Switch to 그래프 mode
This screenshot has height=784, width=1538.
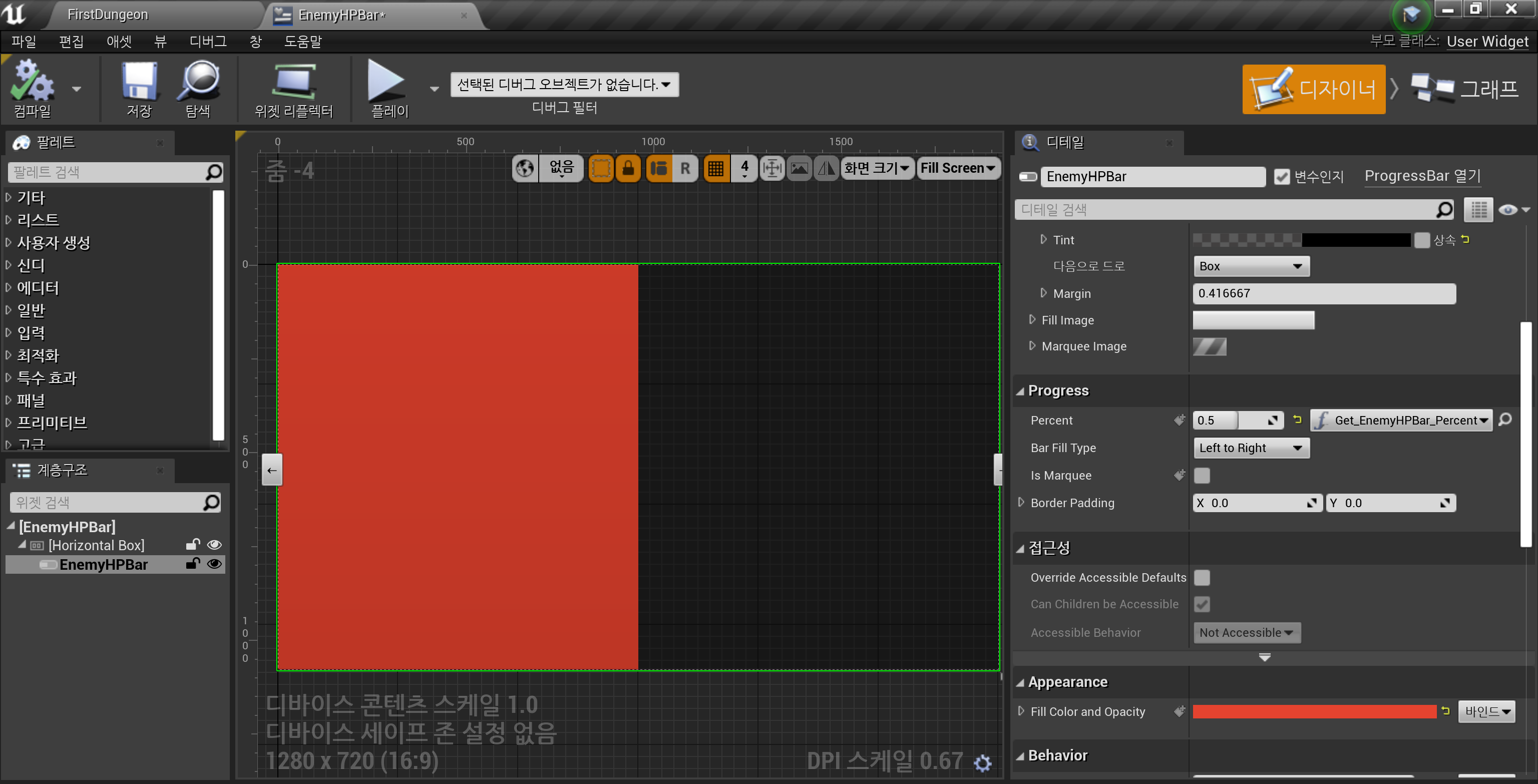[1466, 89]
